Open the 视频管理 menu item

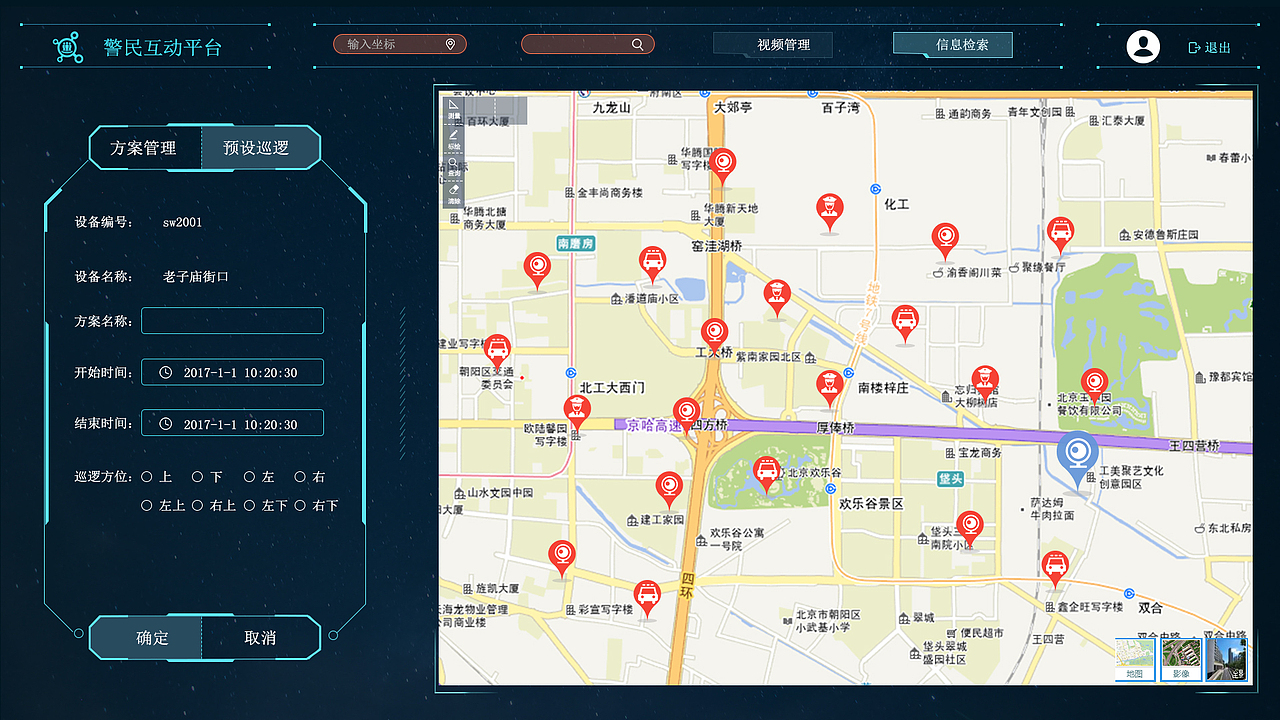click(772, 45)
